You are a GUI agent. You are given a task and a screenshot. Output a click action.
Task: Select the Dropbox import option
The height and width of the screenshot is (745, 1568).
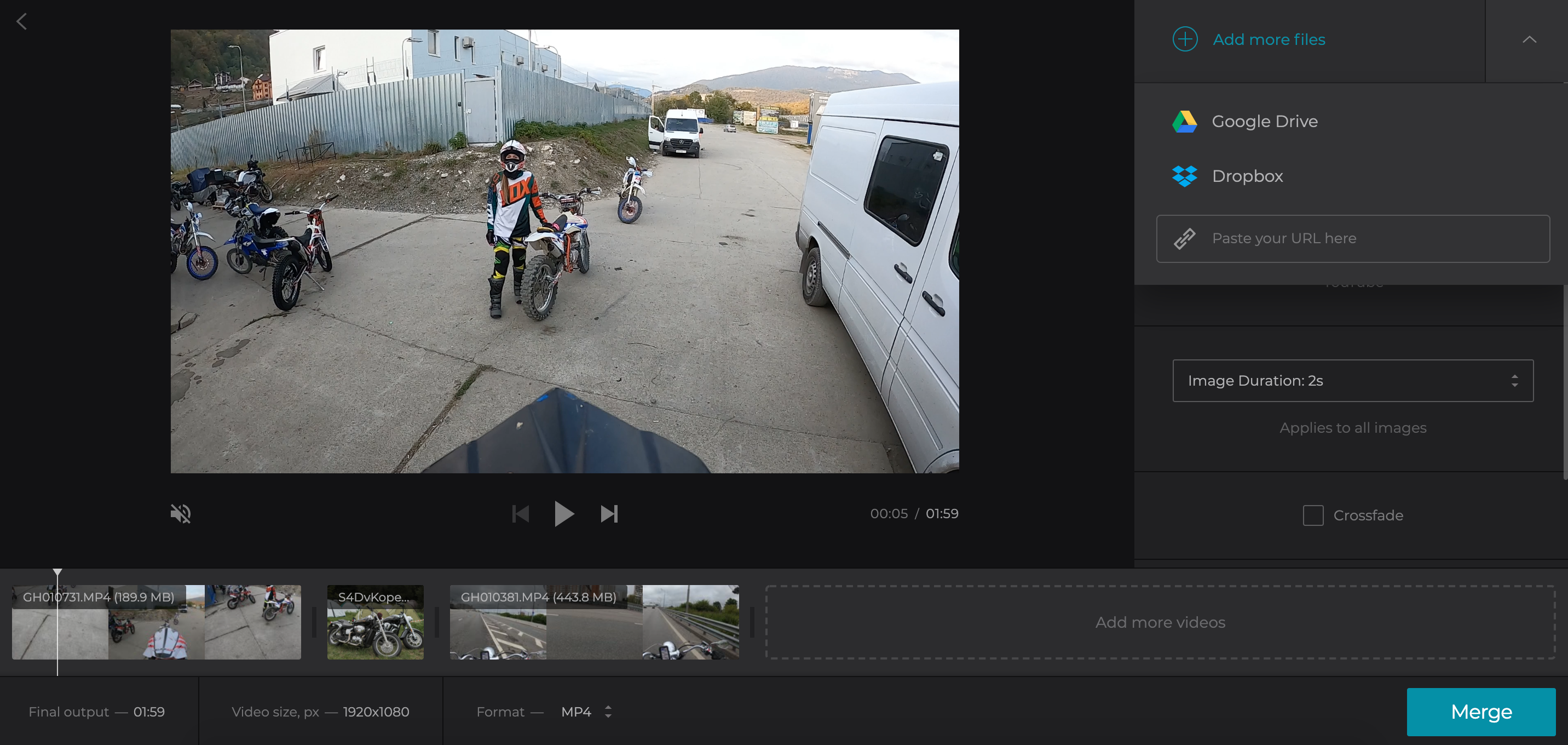click(1247, 176)
